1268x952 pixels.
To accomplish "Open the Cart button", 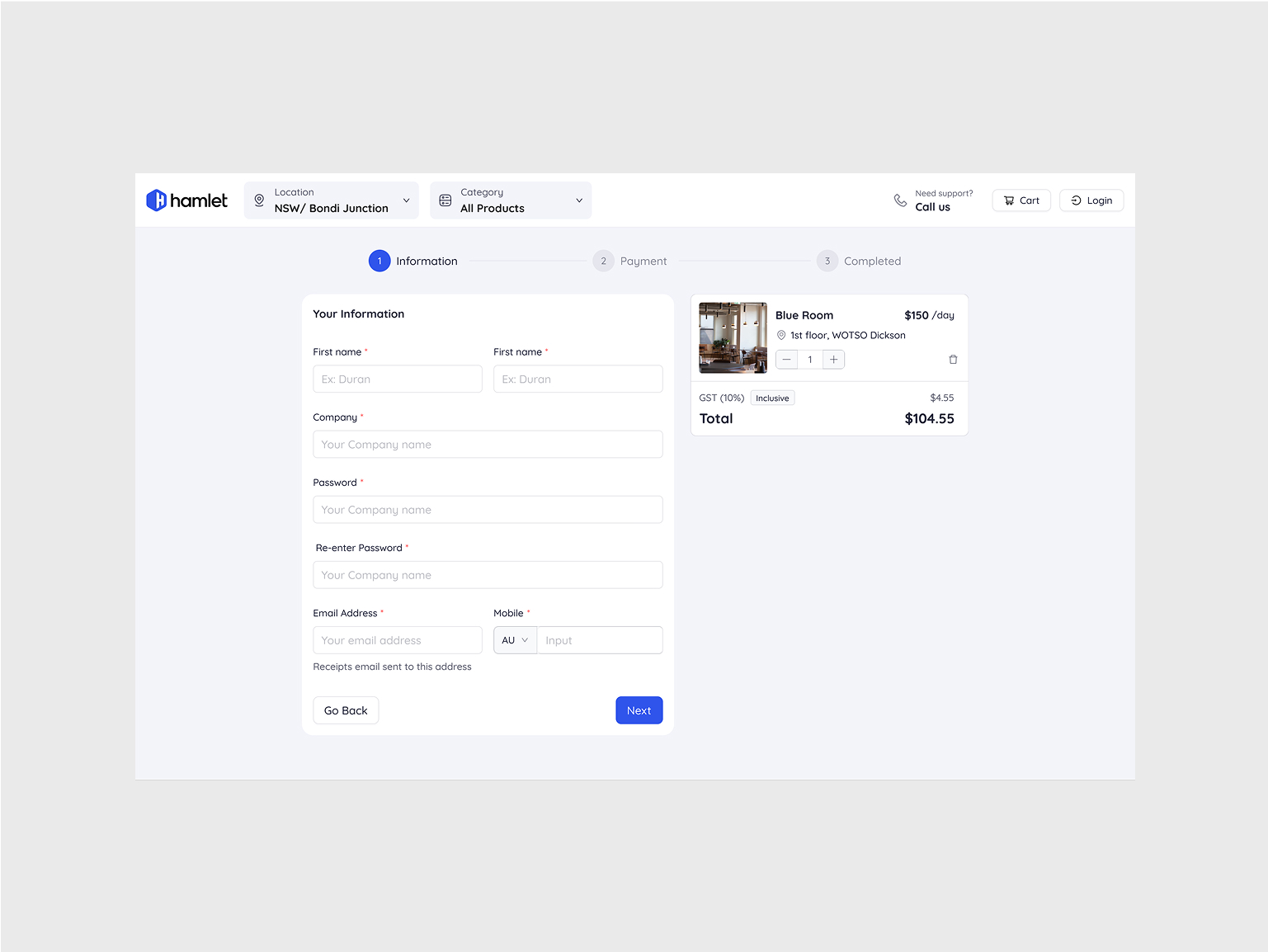I will (x=1021, y=200).
